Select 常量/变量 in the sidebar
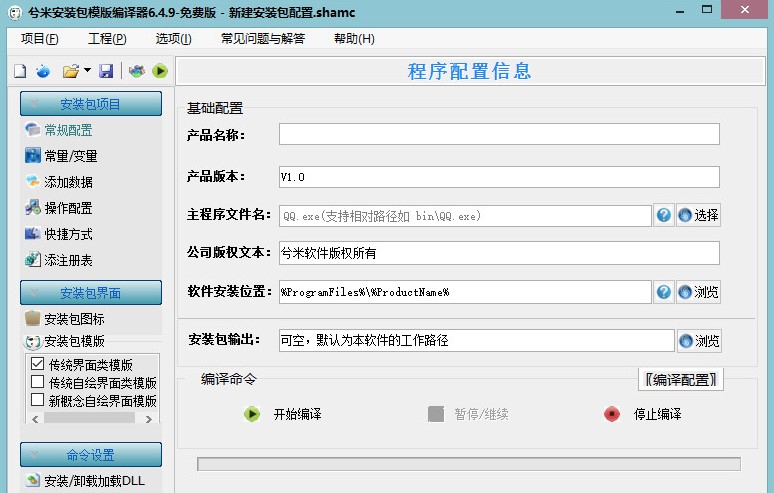The image size is (774, 493). click(x=71, y=156)
